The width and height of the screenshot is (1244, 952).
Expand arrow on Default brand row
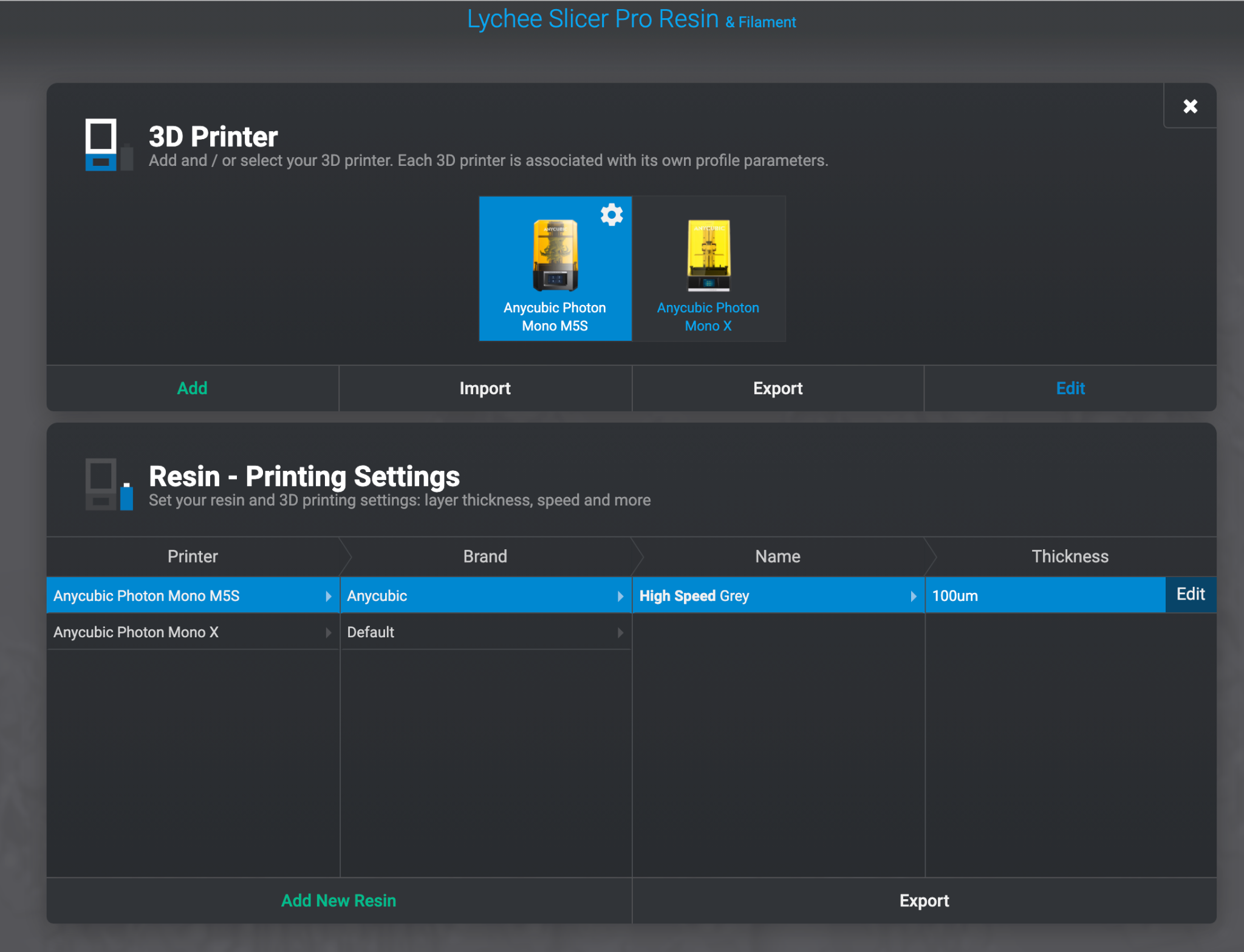(620, 632)
